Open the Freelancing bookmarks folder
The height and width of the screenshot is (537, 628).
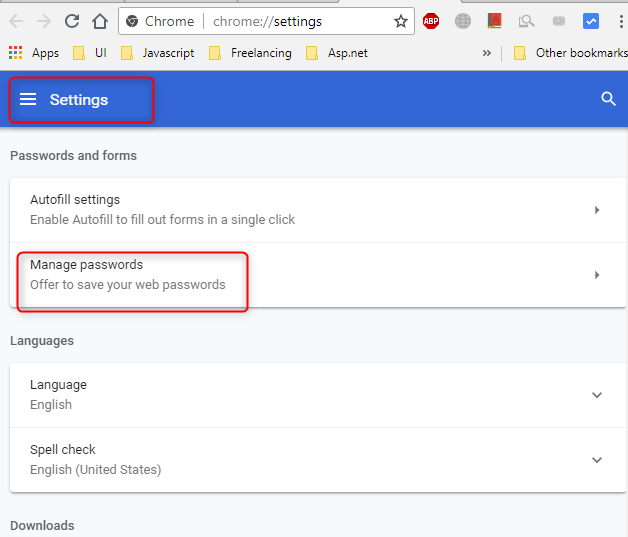coord(250,53)
